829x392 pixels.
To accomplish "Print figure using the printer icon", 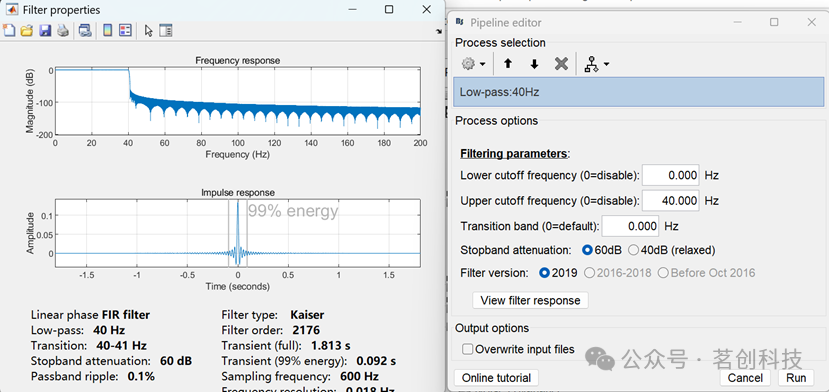I will coord(63,31).
